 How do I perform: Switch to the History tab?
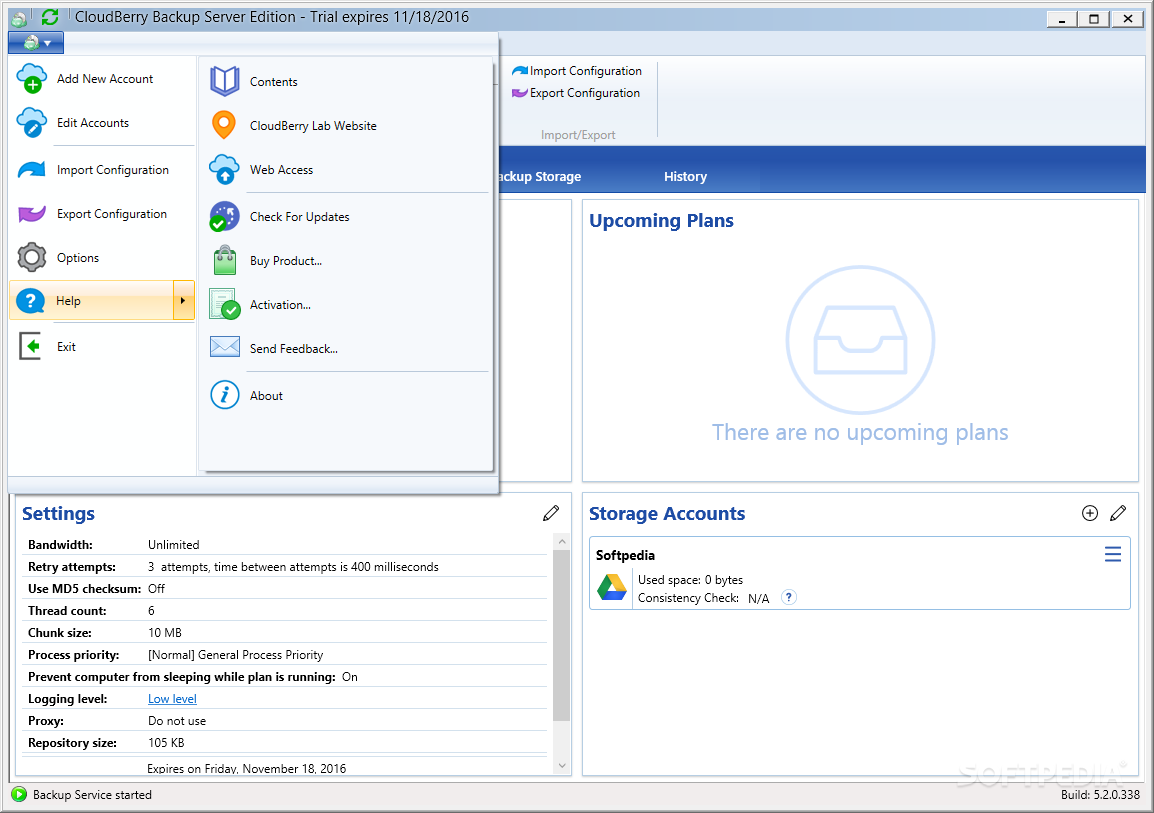pos(685,177)
